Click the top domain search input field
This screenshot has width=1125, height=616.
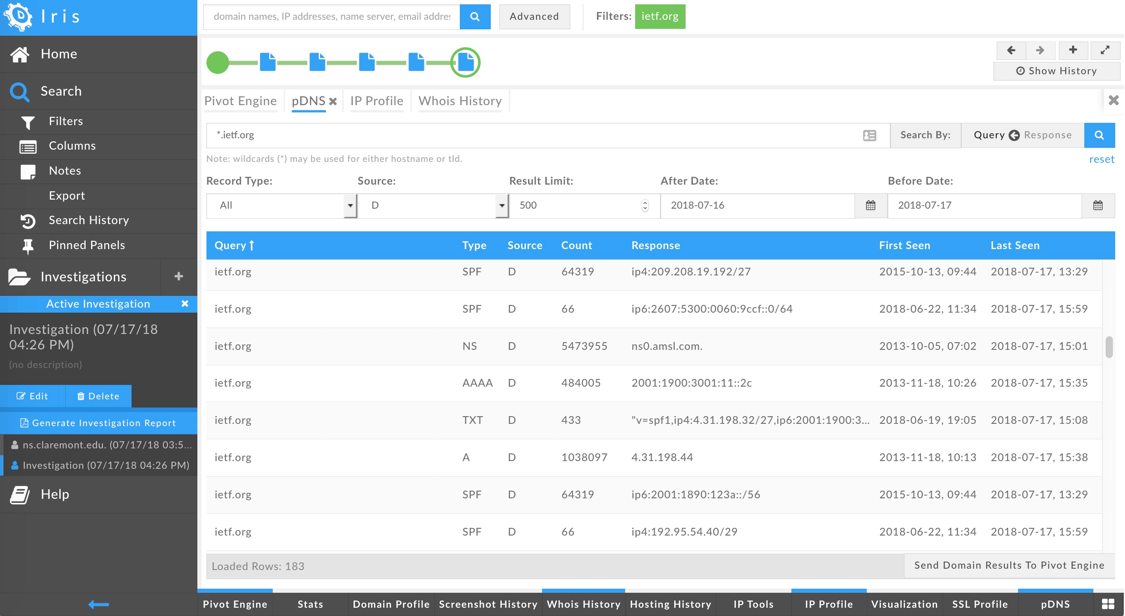point(331,16)
